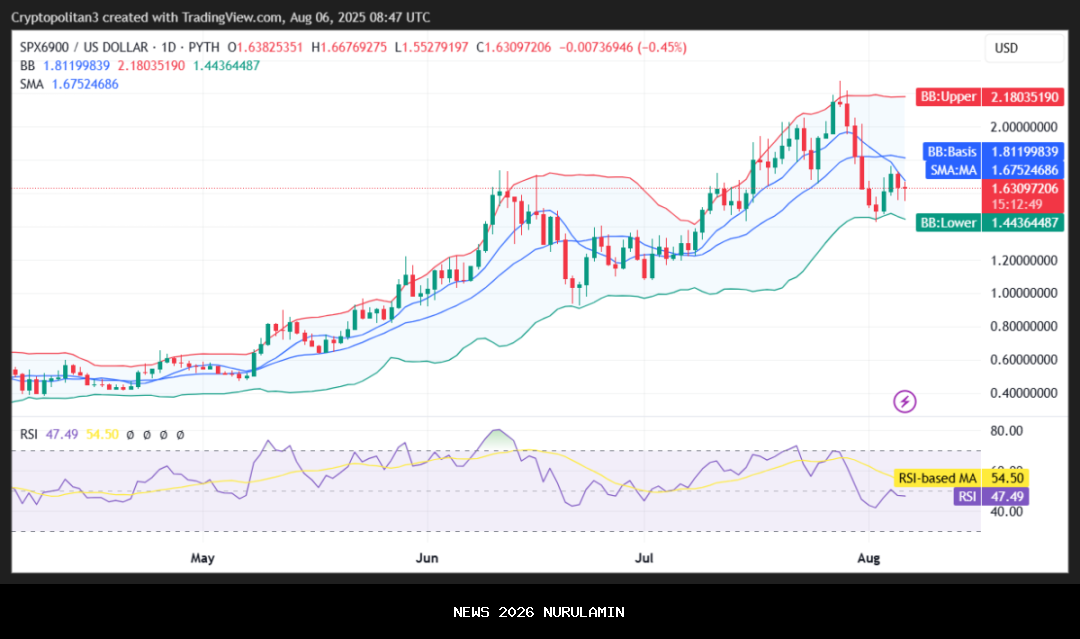Click the SMA:MA price label
Screen dimensions: 1080x639
[952, 170]
